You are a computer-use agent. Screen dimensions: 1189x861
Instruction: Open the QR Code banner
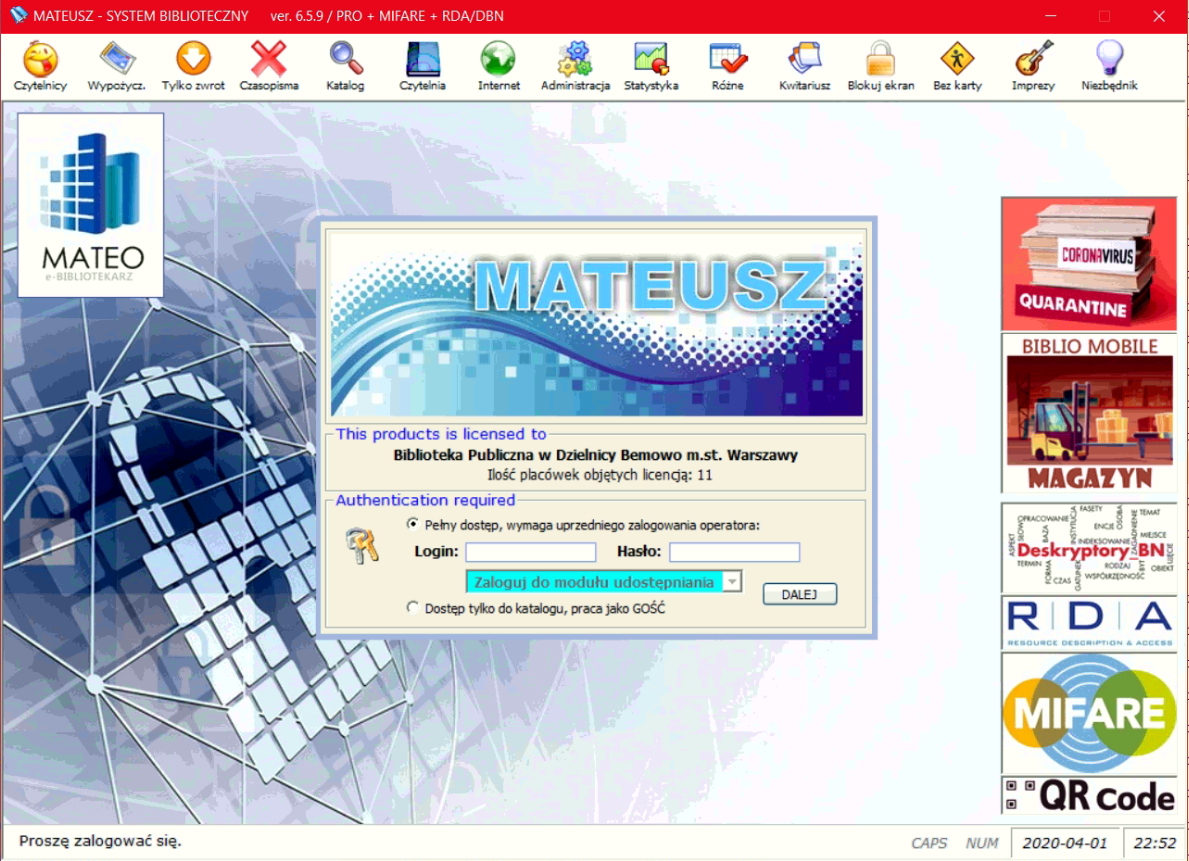point(1088,796)
